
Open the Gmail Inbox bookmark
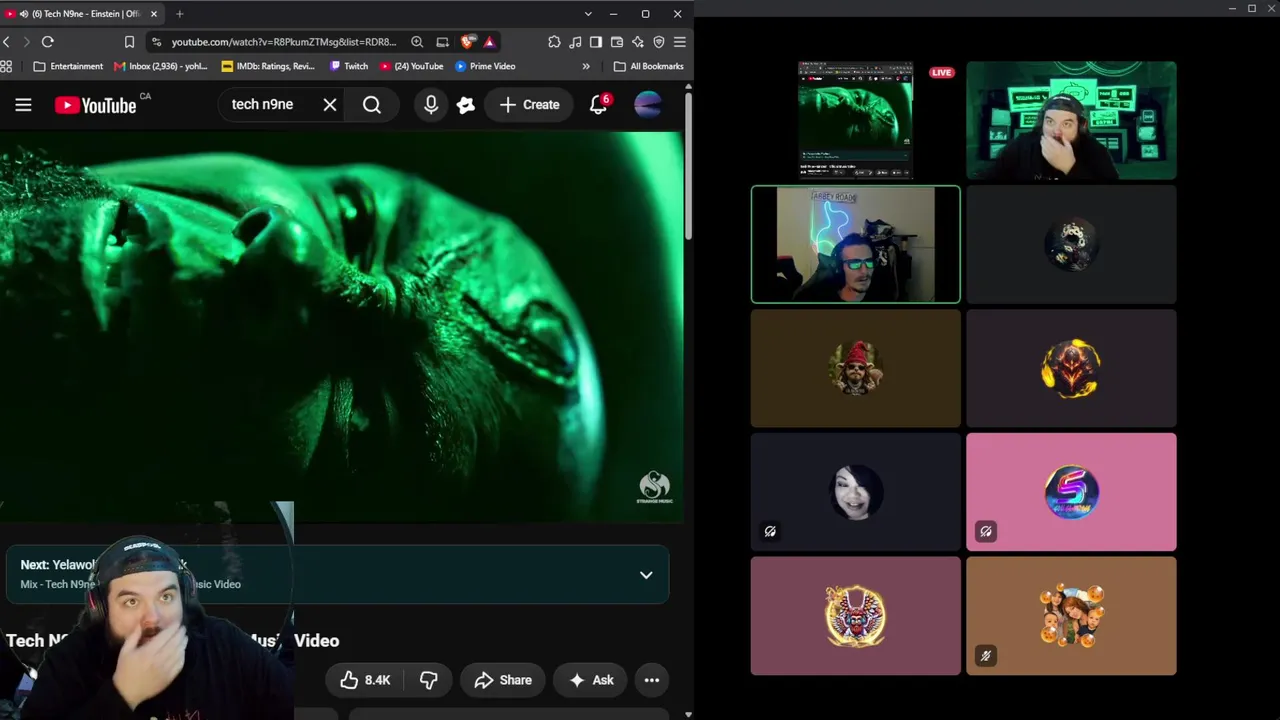(x=160, y=66)
